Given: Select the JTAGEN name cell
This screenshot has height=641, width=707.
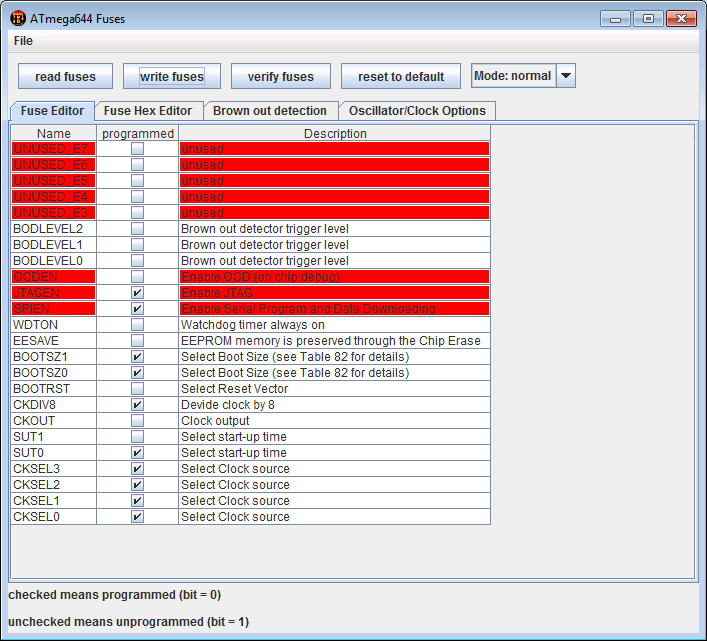Looking at the screenshot, I should click(x=54, y=293).
